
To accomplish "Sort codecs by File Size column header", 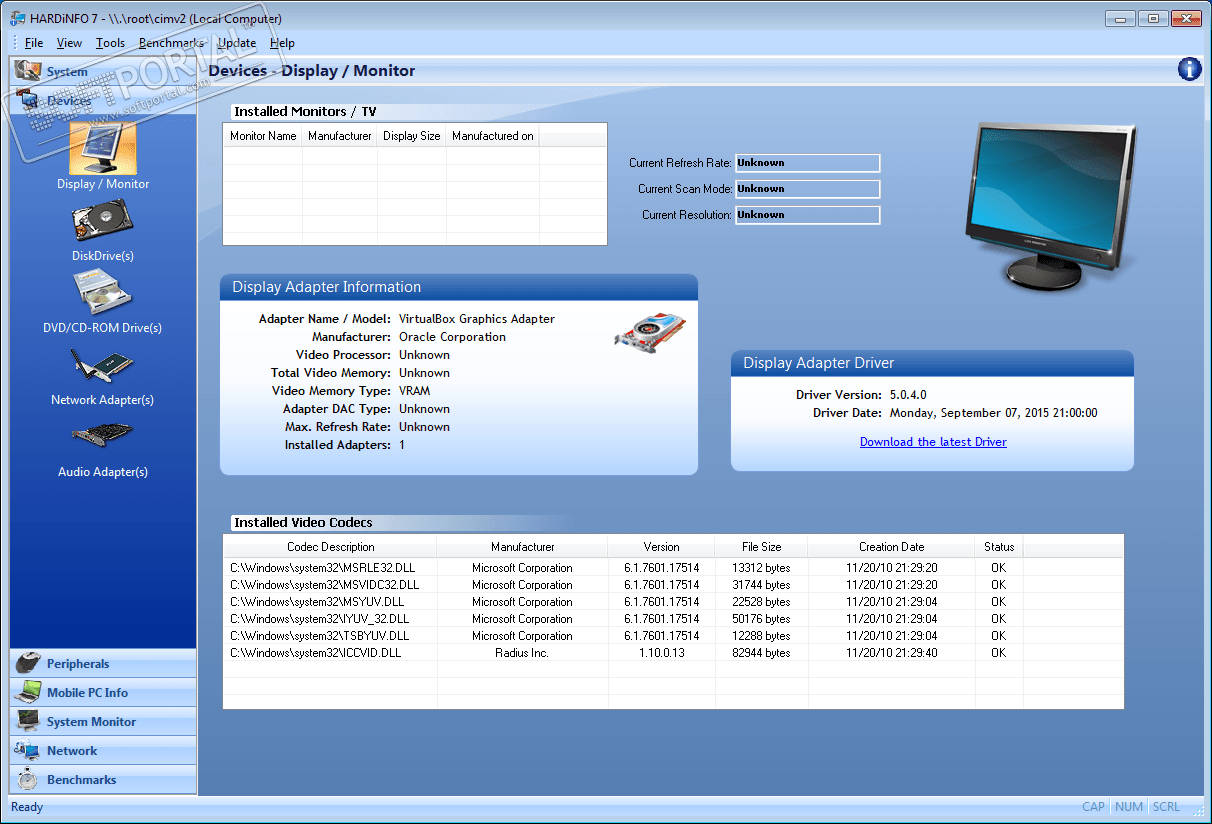I will (x=761, y=547).
